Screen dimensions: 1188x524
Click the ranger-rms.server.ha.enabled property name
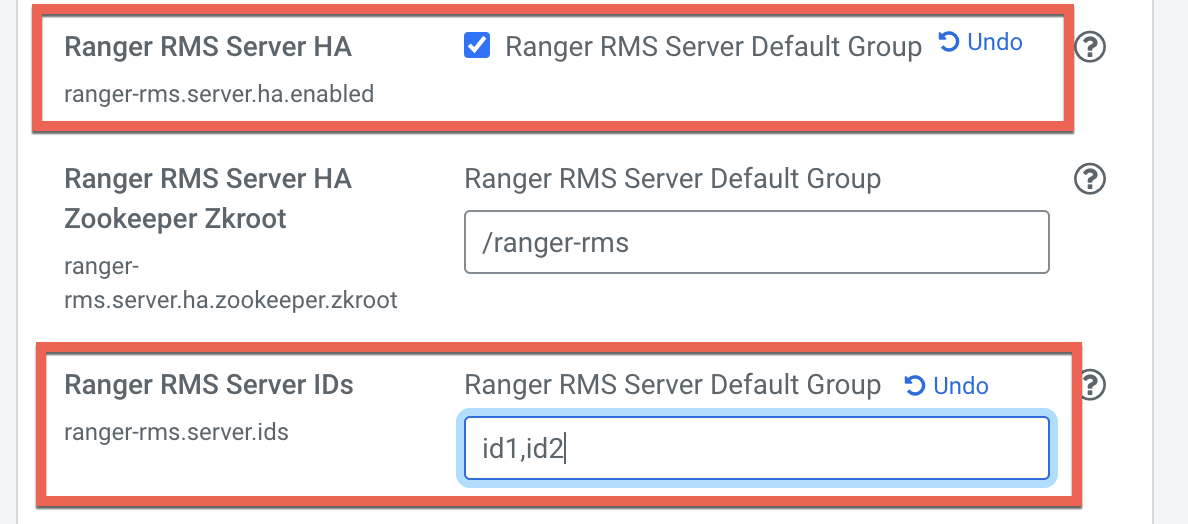[x=218, y=94]
